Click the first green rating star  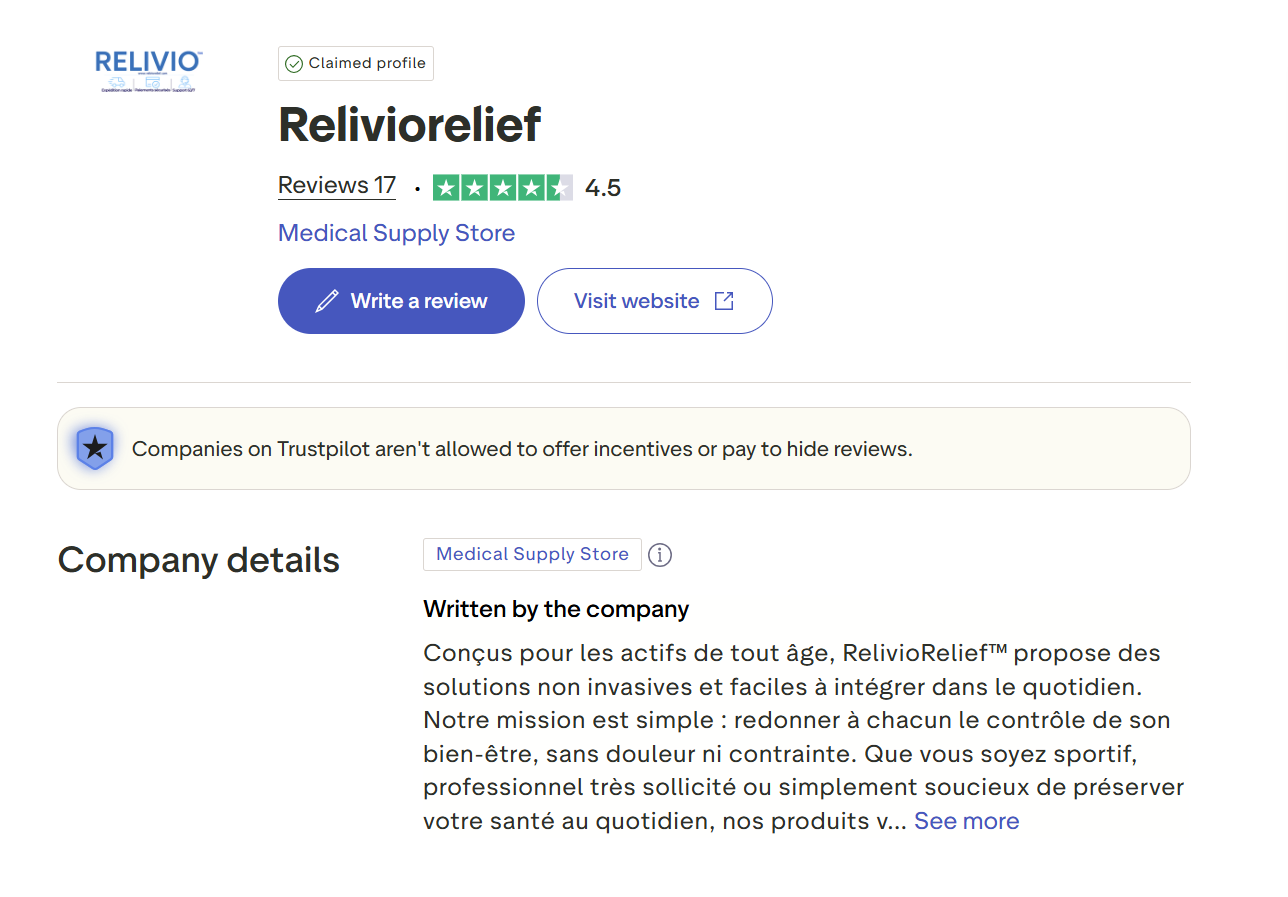click(446, 188)
